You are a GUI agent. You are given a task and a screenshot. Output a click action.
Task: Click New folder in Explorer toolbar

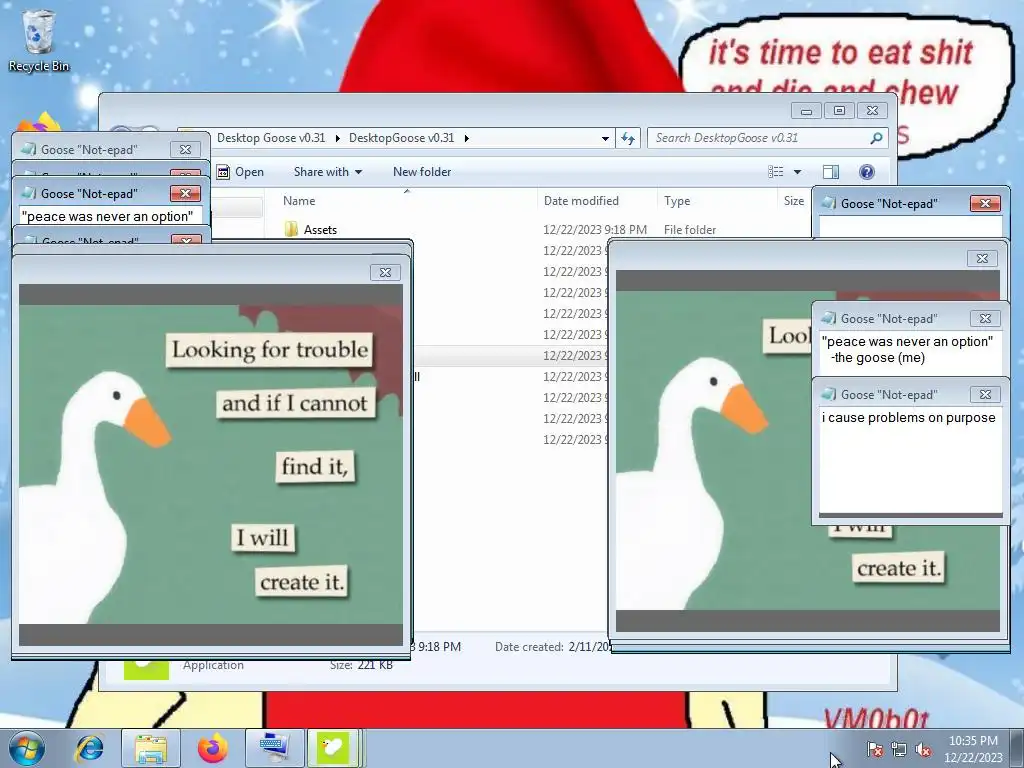[422, 172]
